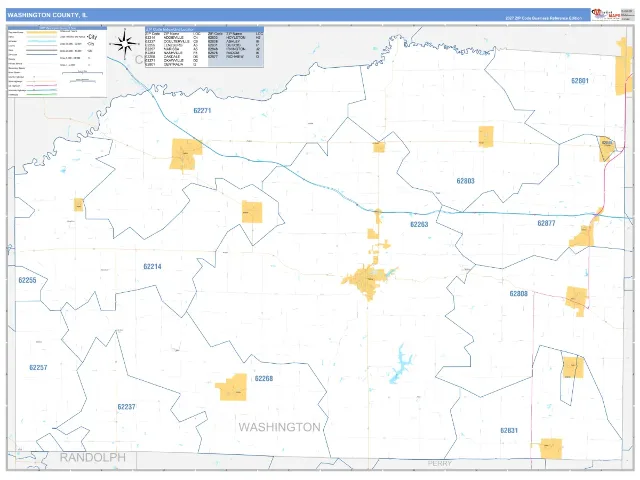Click the distance scale bar in legend

coord(82,73)
